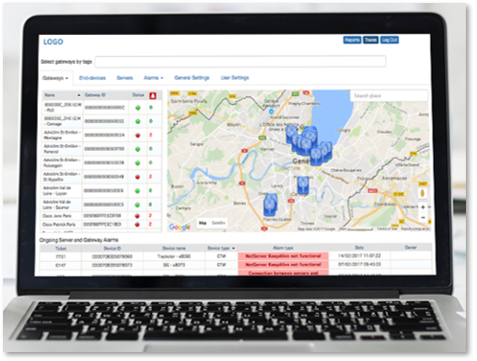The width and height of the screenshot is (477, 361).
Task: Click green status dot for Saumur gateway
Action: coord(138,205)
